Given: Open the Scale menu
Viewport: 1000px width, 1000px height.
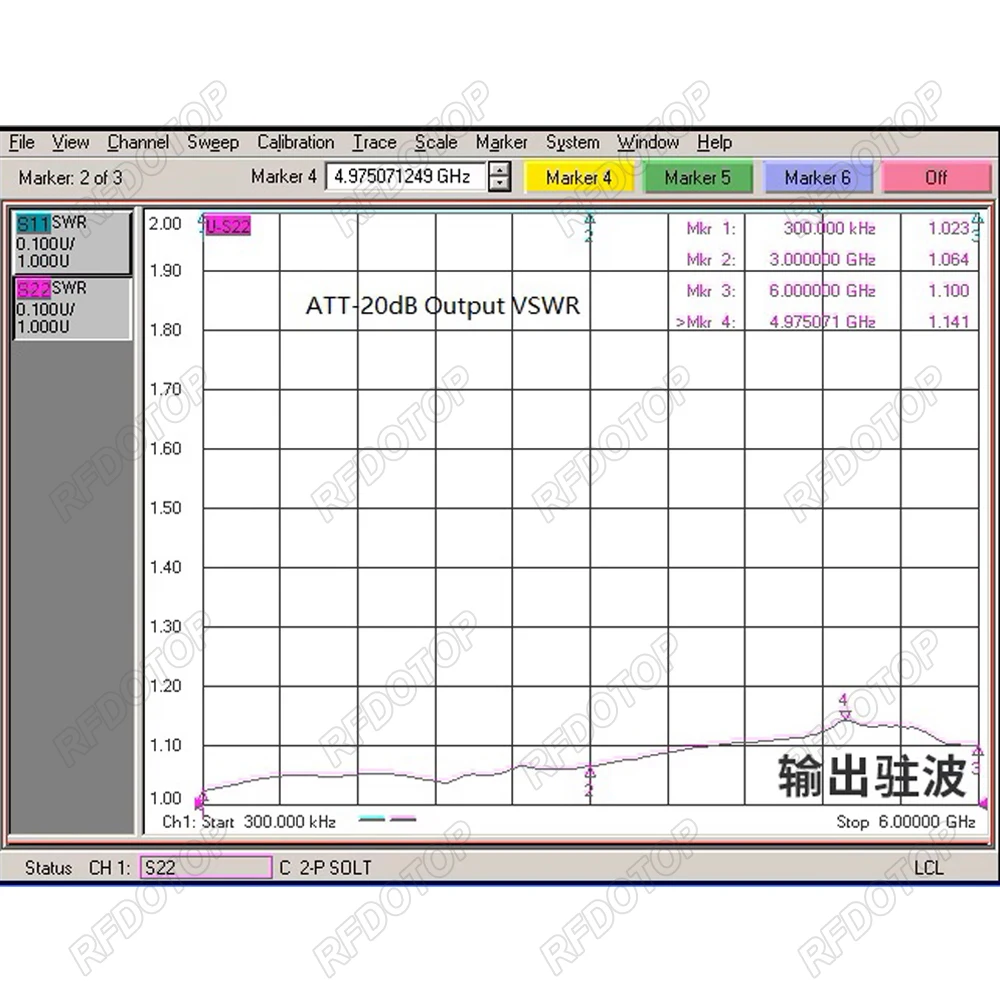Looking at the screenshot, I should 436,142.
